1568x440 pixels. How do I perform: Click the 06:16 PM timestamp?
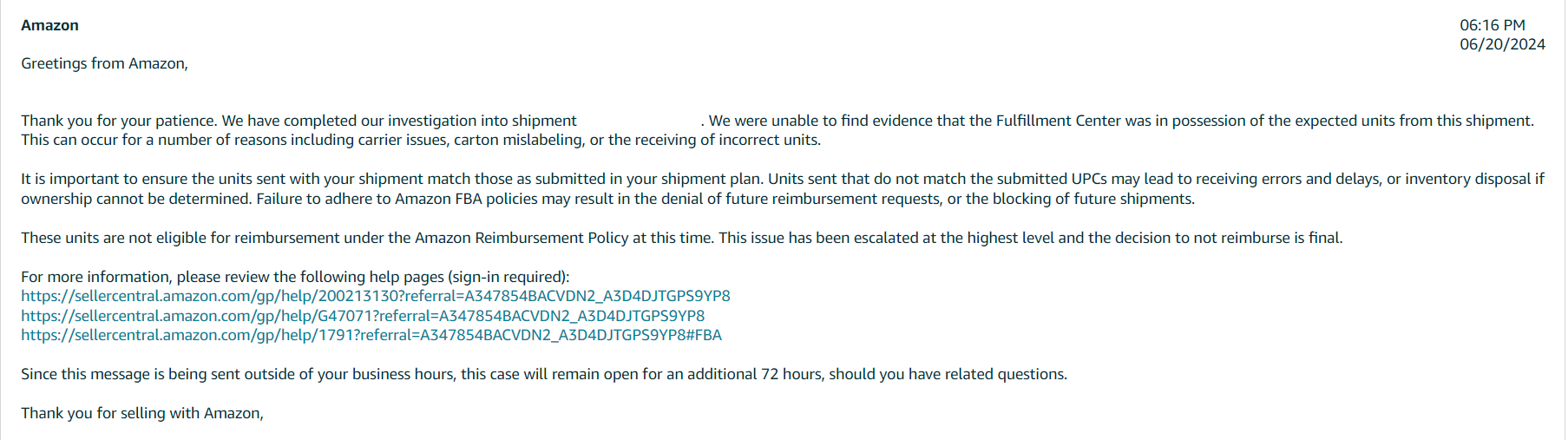1493,25
